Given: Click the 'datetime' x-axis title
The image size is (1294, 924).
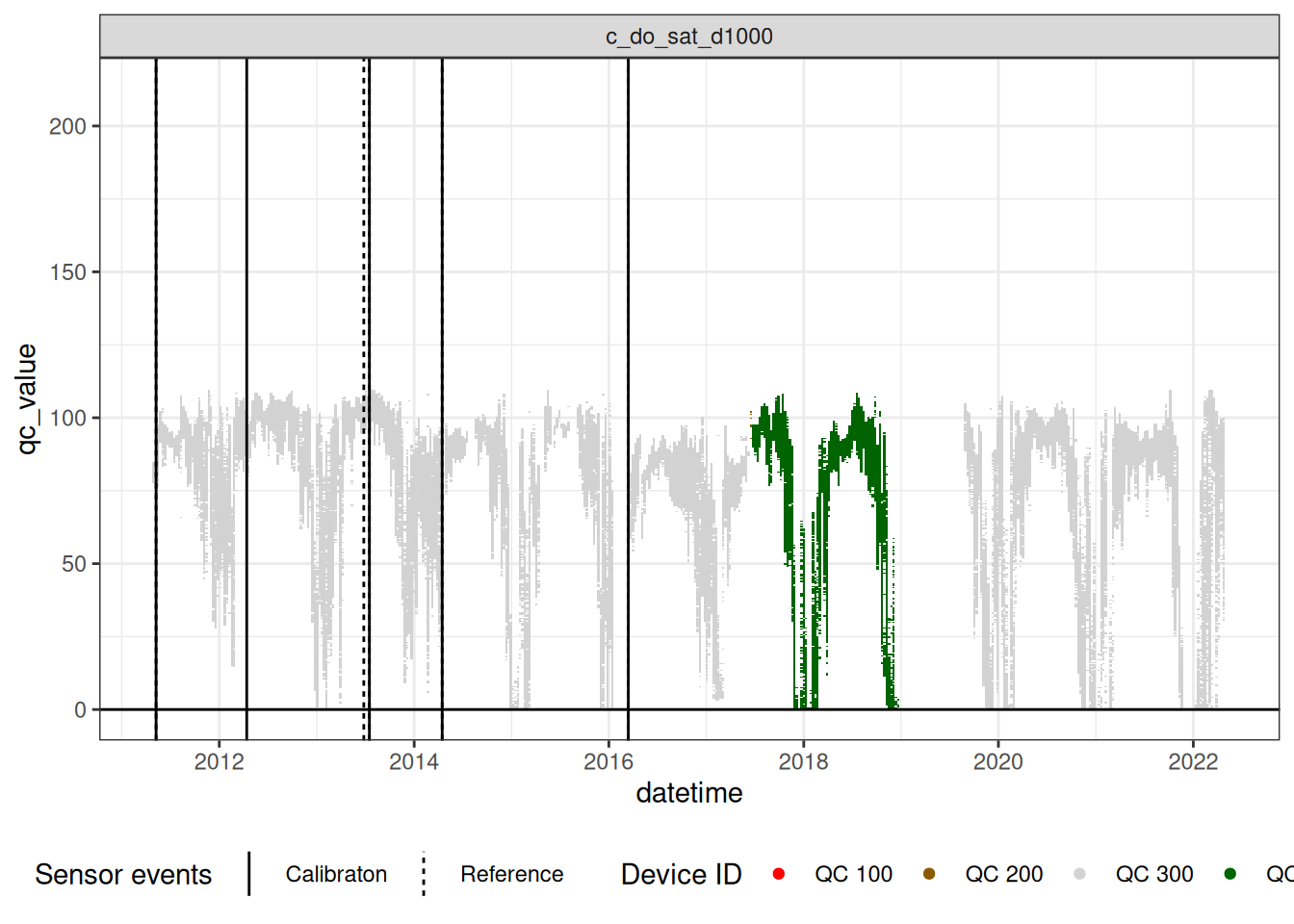Looking at the screenshot, I should click(688, 793).
